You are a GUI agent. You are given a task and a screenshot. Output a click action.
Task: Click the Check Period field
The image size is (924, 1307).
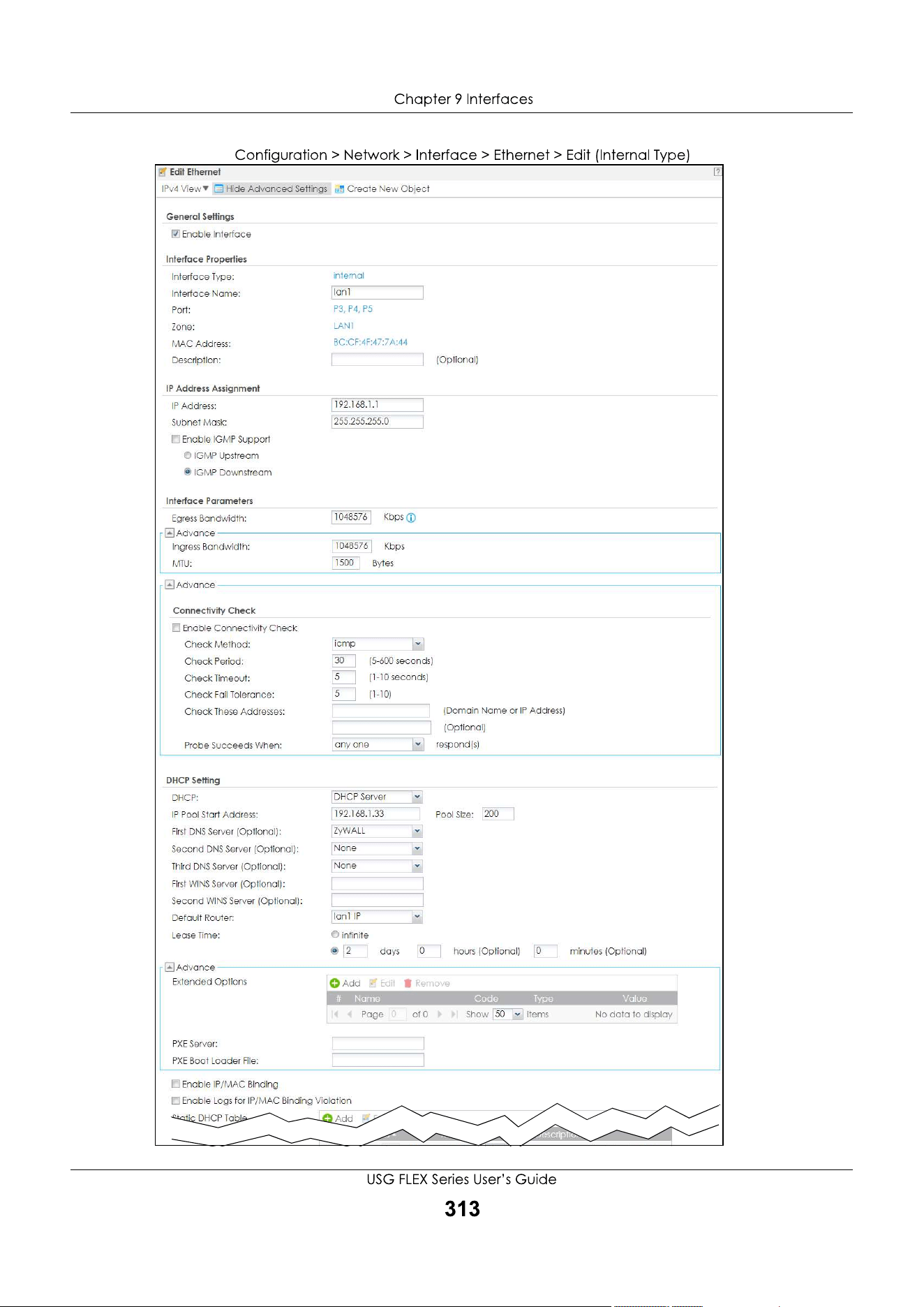point(344,660)
